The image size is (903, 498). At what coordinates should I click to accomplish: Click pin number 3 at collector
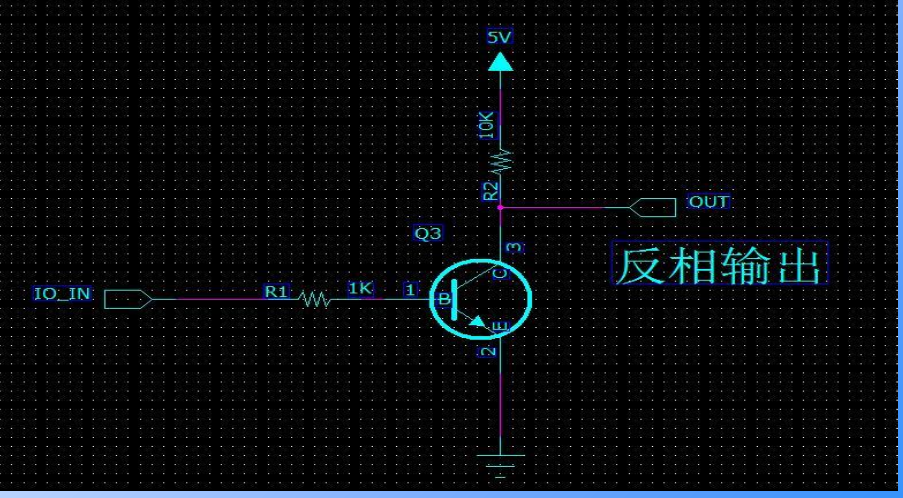point(515,248)
